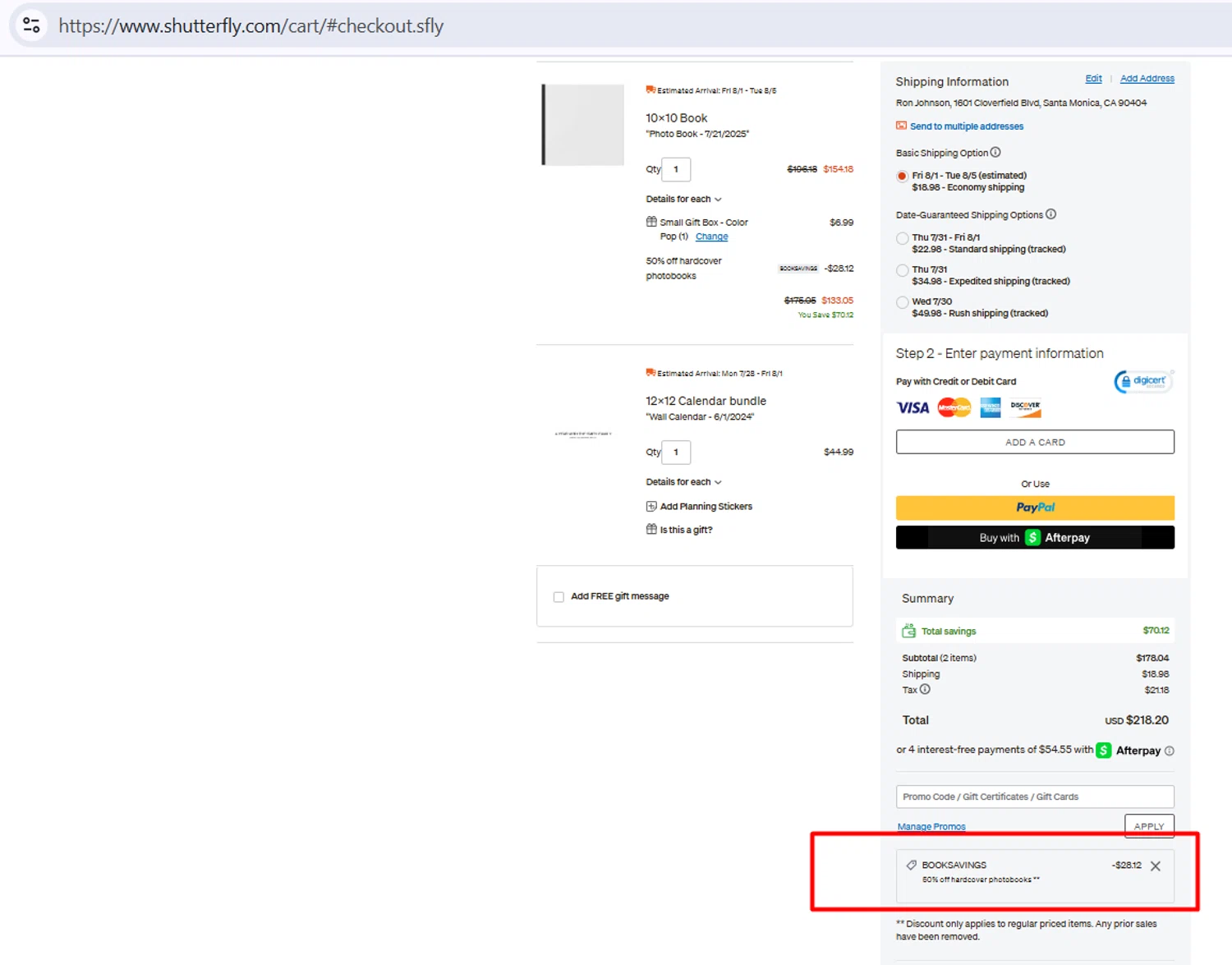Select $22.98 Standard shipping option
Image resolution: width=1232 pixels, height=965 pixels.
click(902, 239)
